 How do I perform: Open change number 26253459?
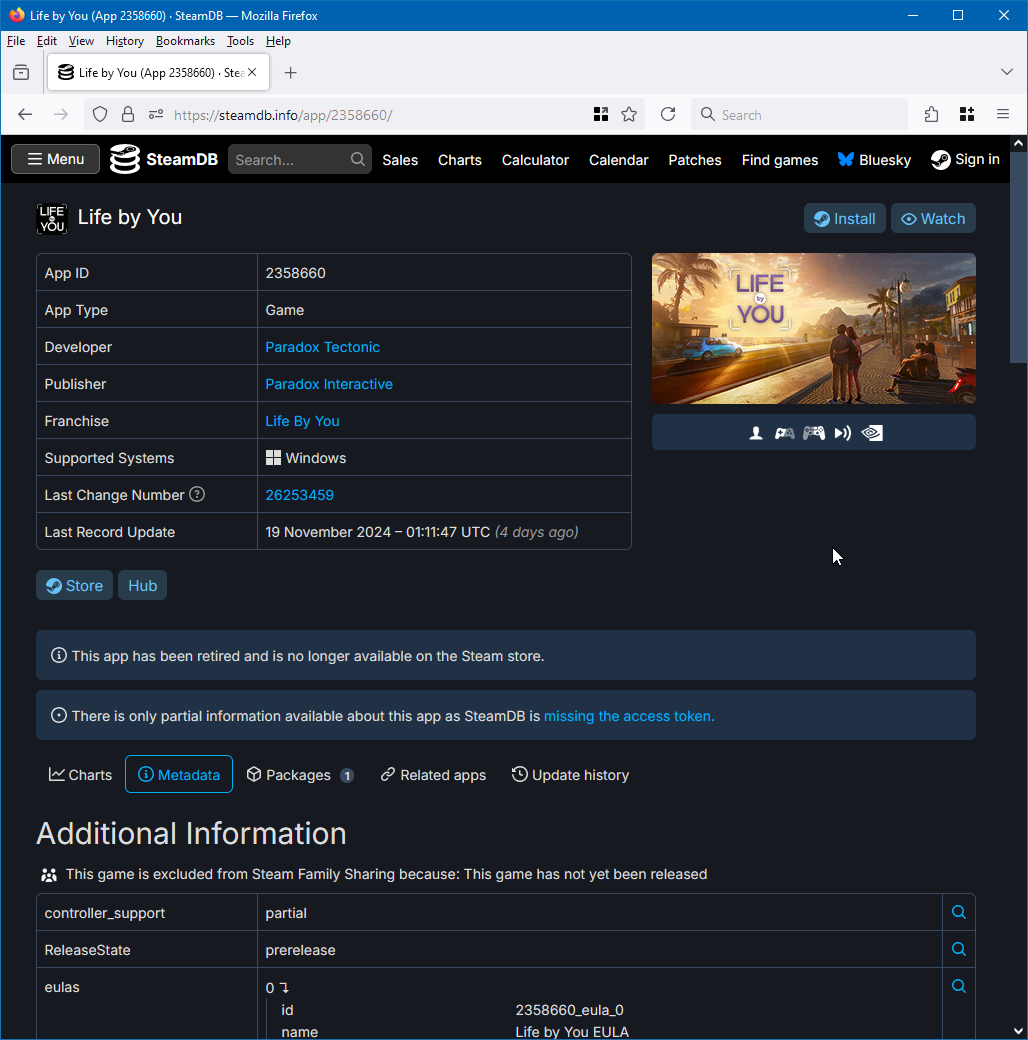click(299, 495)
